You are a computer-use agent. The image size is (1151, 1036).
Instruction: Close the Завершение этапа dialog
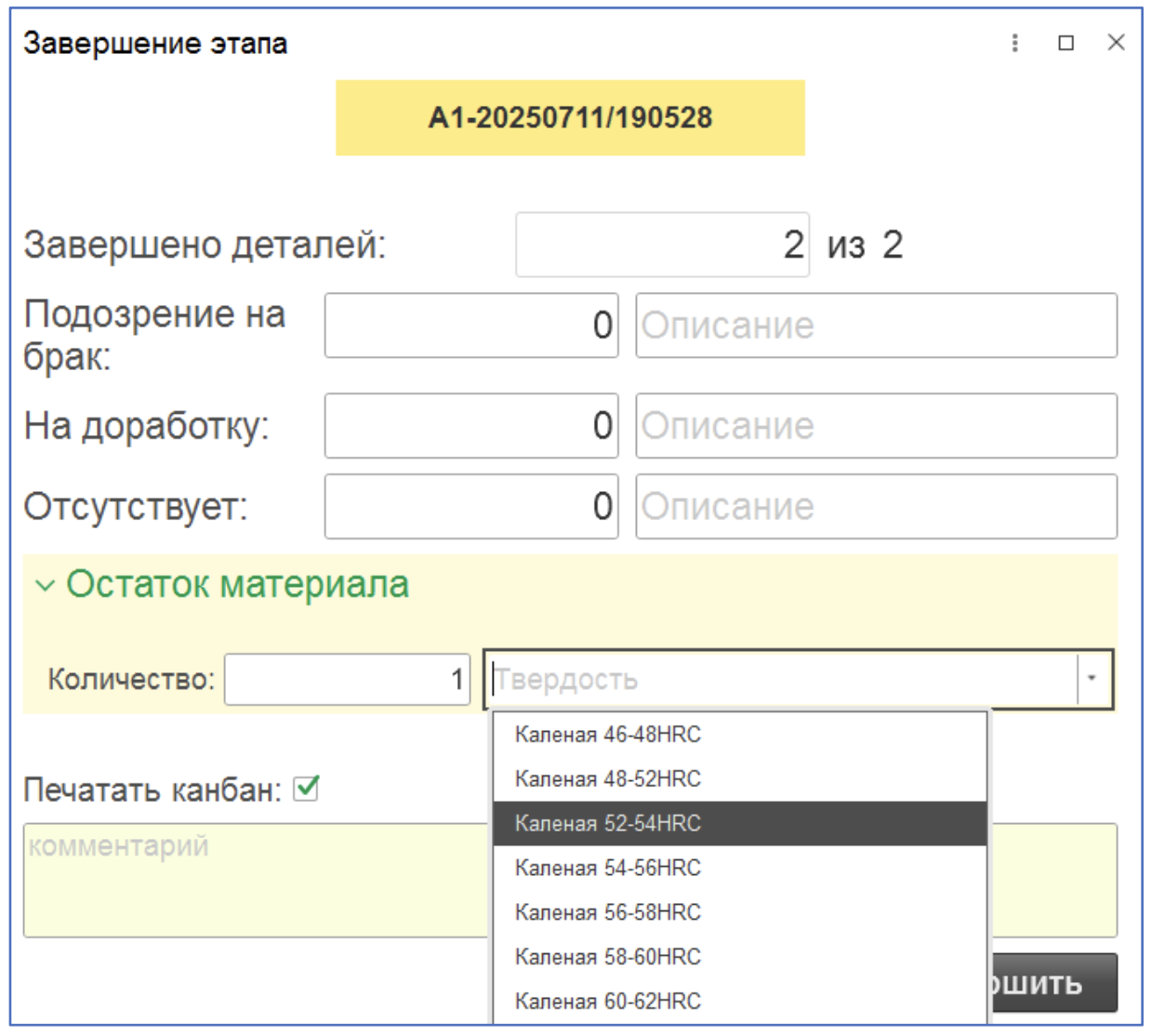1117,43
